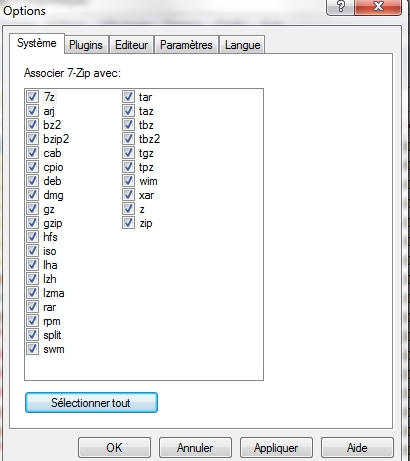
Task: Open the Langue tab
Action: point(242,45)
